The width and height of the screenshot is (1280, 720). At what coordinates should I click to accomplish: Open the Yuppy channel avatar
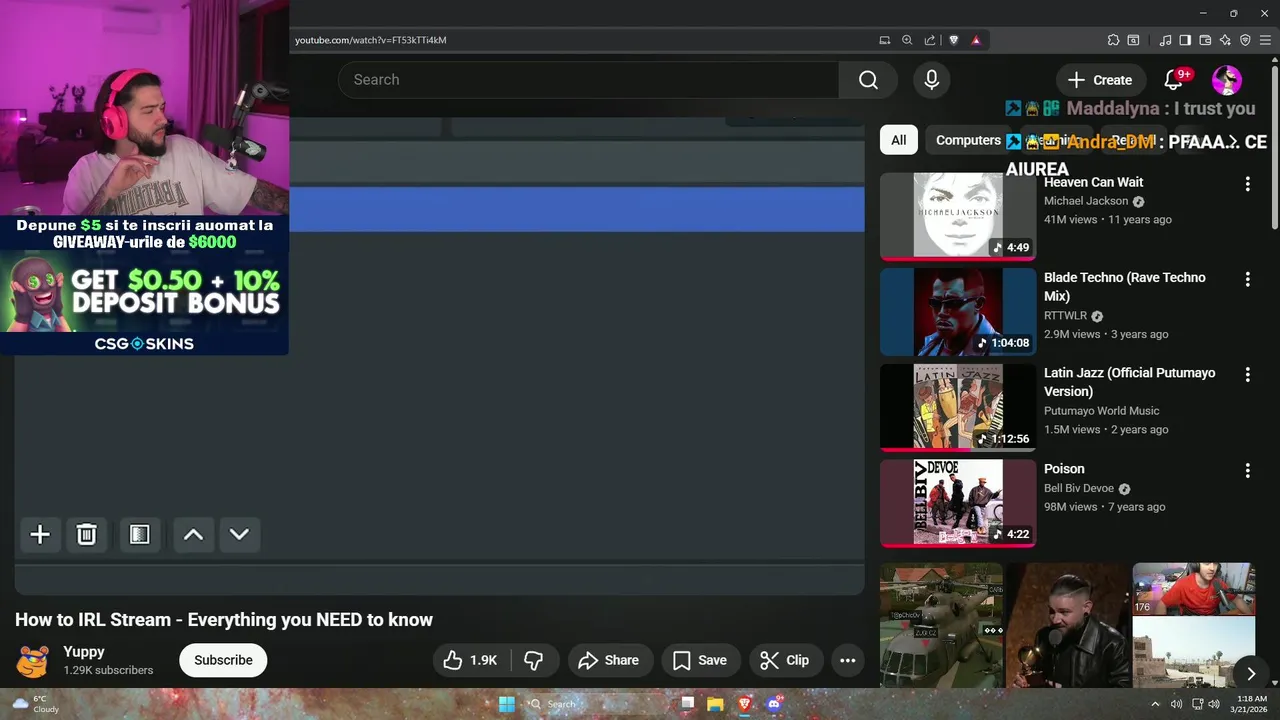tap(33, 660)
